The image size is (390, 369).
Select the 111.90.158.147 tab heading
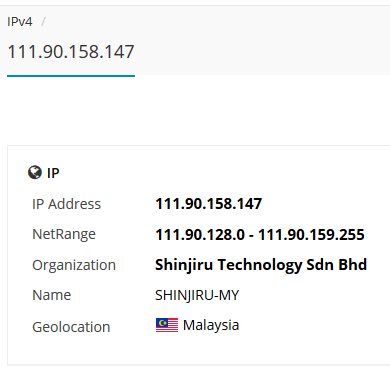pyautogui.click(x=71, y=52)
